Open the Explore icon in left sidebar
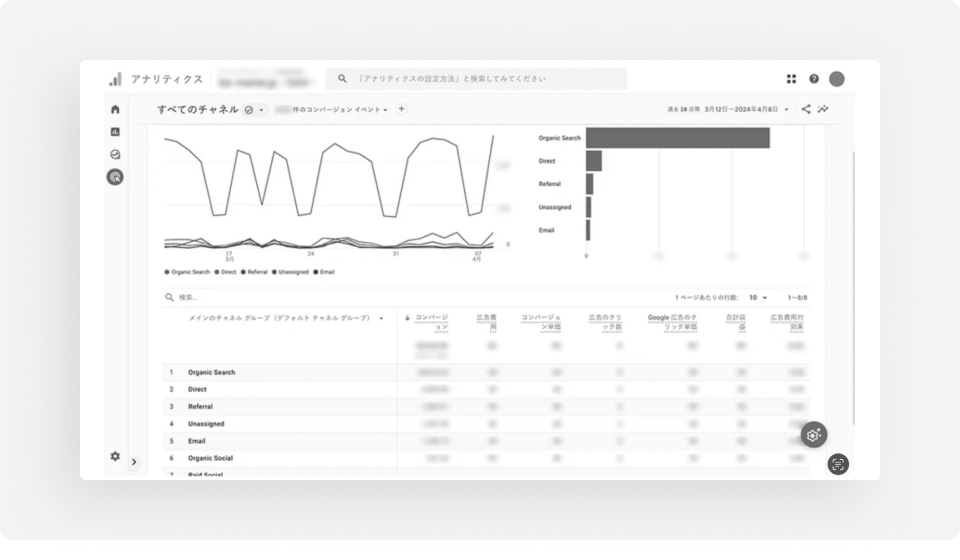This screenshot has width=960, height=560. click(115, 155)
